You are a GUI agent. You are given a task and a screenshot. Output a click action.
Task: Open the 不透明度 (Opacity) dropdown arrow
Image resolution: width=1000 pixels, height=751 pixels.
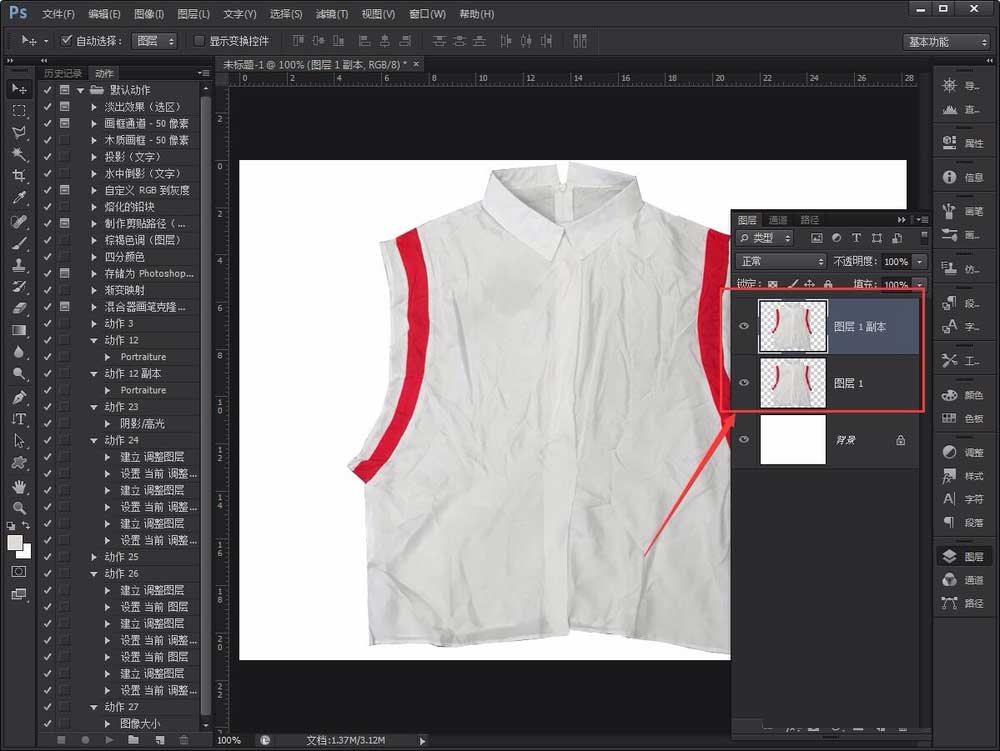[917, 260]
